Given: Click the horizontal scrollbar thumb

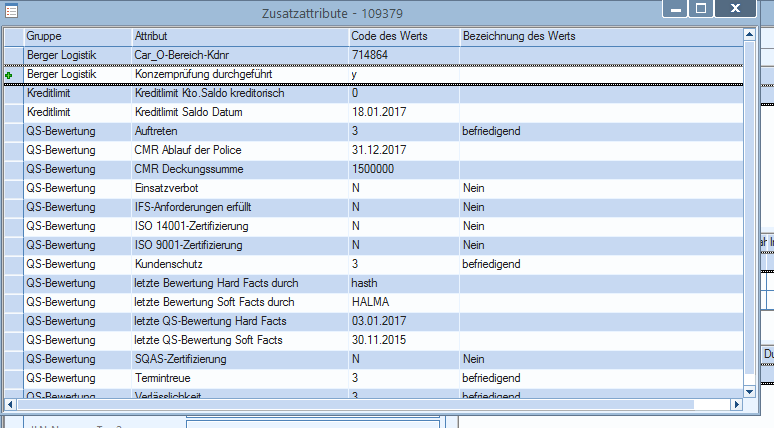Looking at the screenshot, I should [355, 404].
